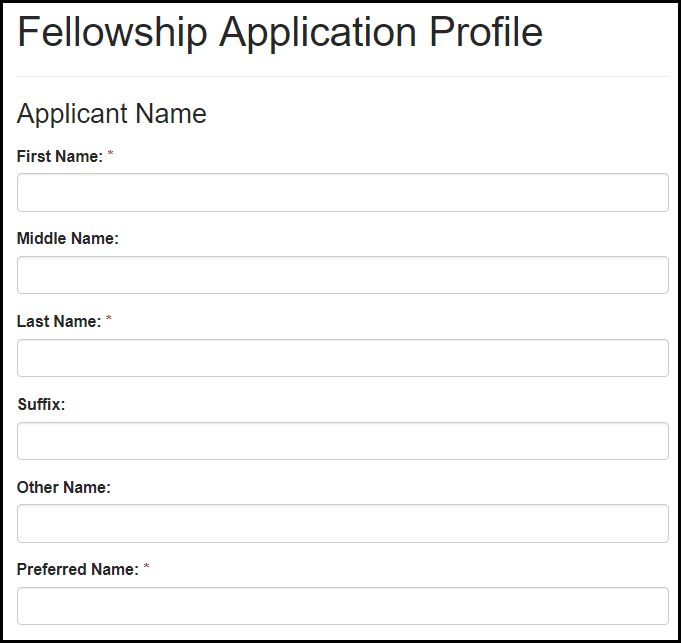681x643 pixels.
Task: Click the "Middle Name:" label text
Action: (x=68, y=239)
